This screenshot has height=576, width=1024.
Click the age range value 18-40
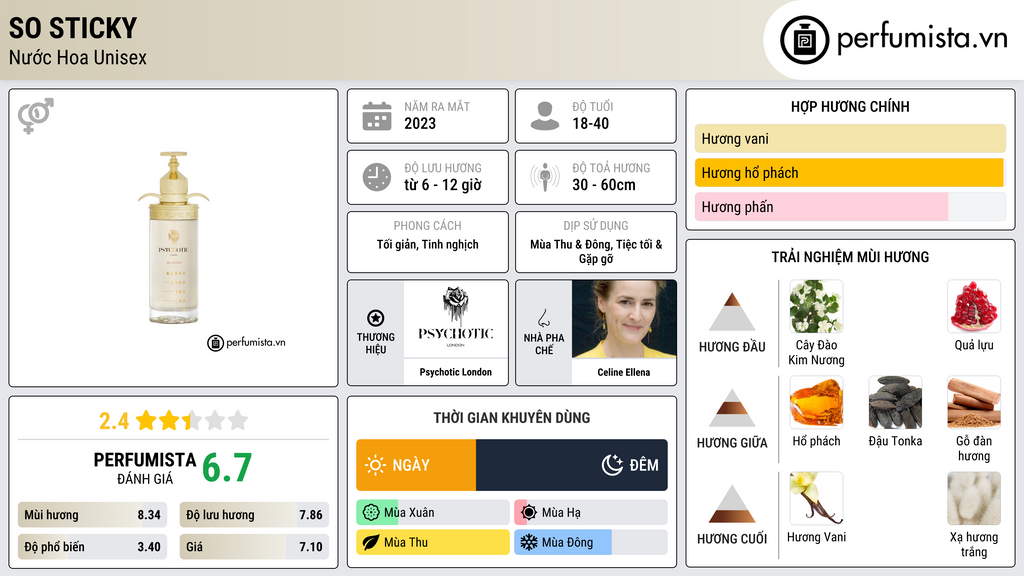pyautogui.click(x=590, y=123)
